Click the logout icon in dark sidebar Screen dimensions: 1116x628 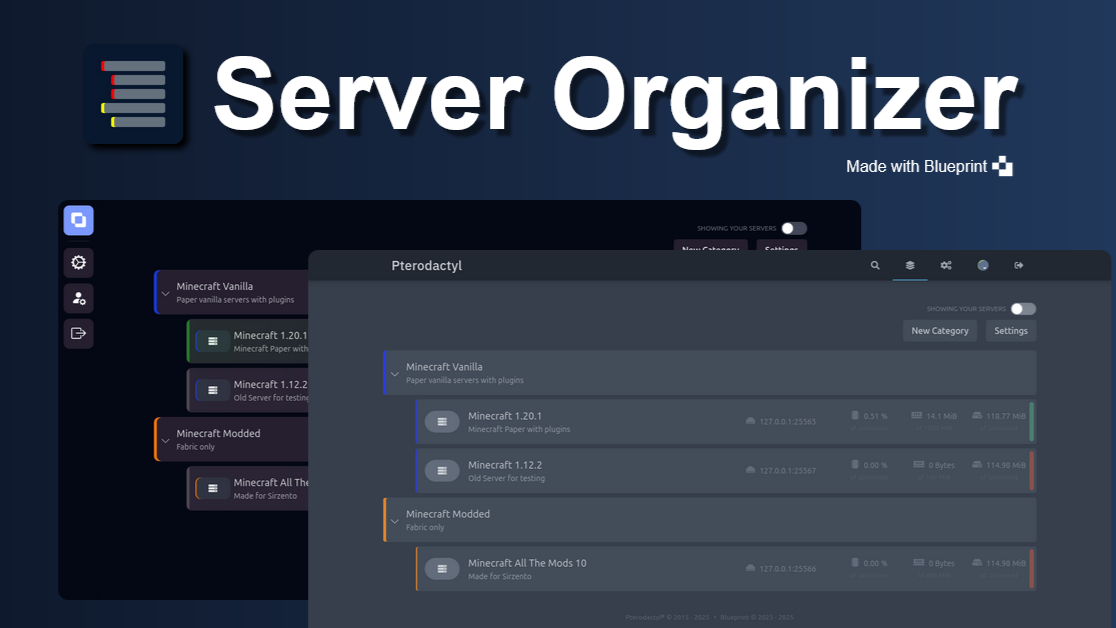(78, 333)
